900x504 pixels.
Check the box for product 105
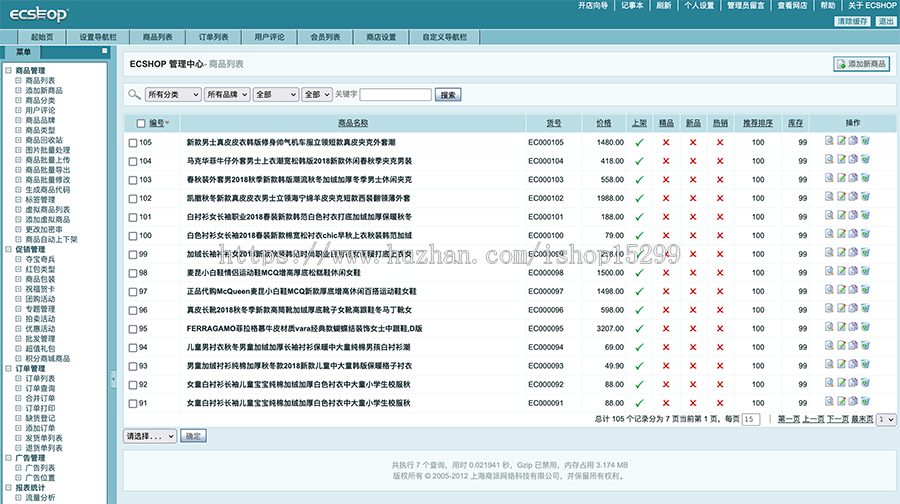click(x=133, y=143)
